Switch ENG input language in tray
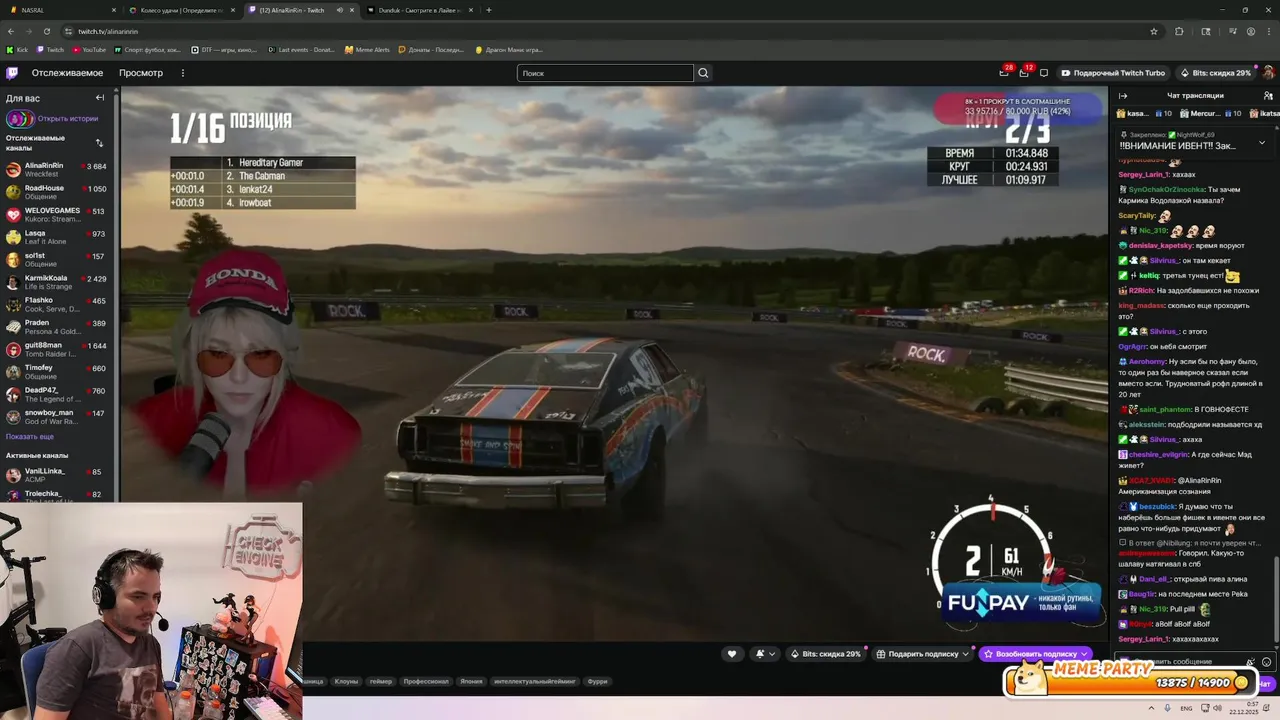1280x720 pixels. [1186, 708]
